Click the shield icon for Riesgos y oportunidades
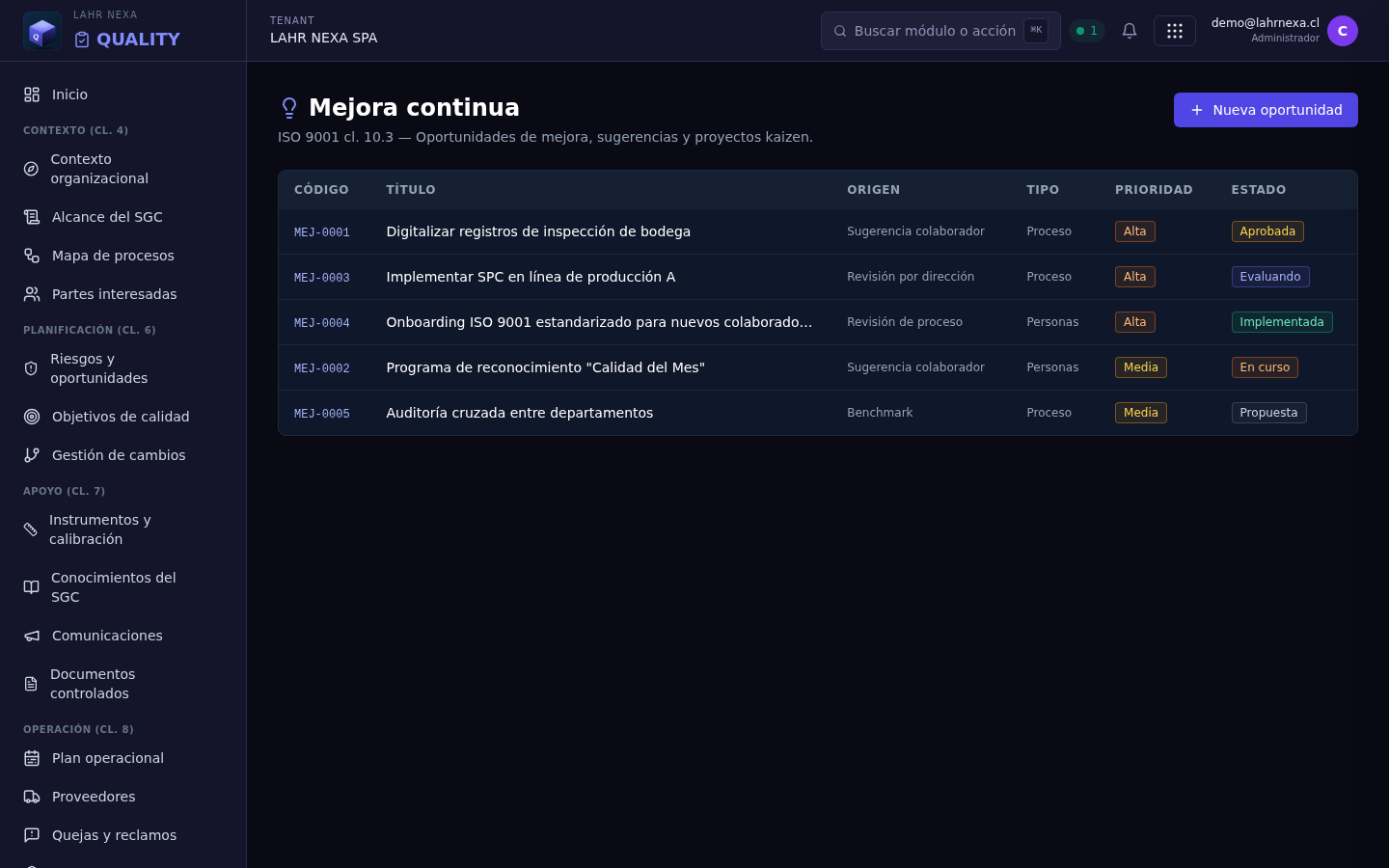 click(x=31, y=368)
